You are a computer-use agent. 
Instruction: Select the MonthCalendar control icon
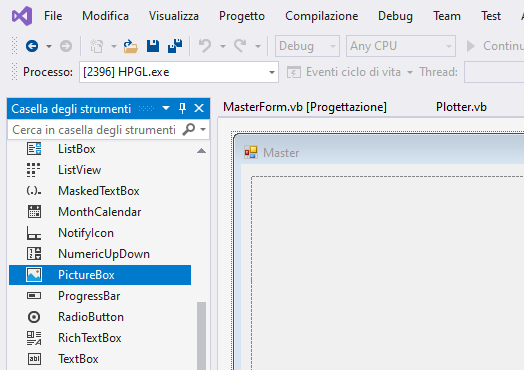click(34, 212)
